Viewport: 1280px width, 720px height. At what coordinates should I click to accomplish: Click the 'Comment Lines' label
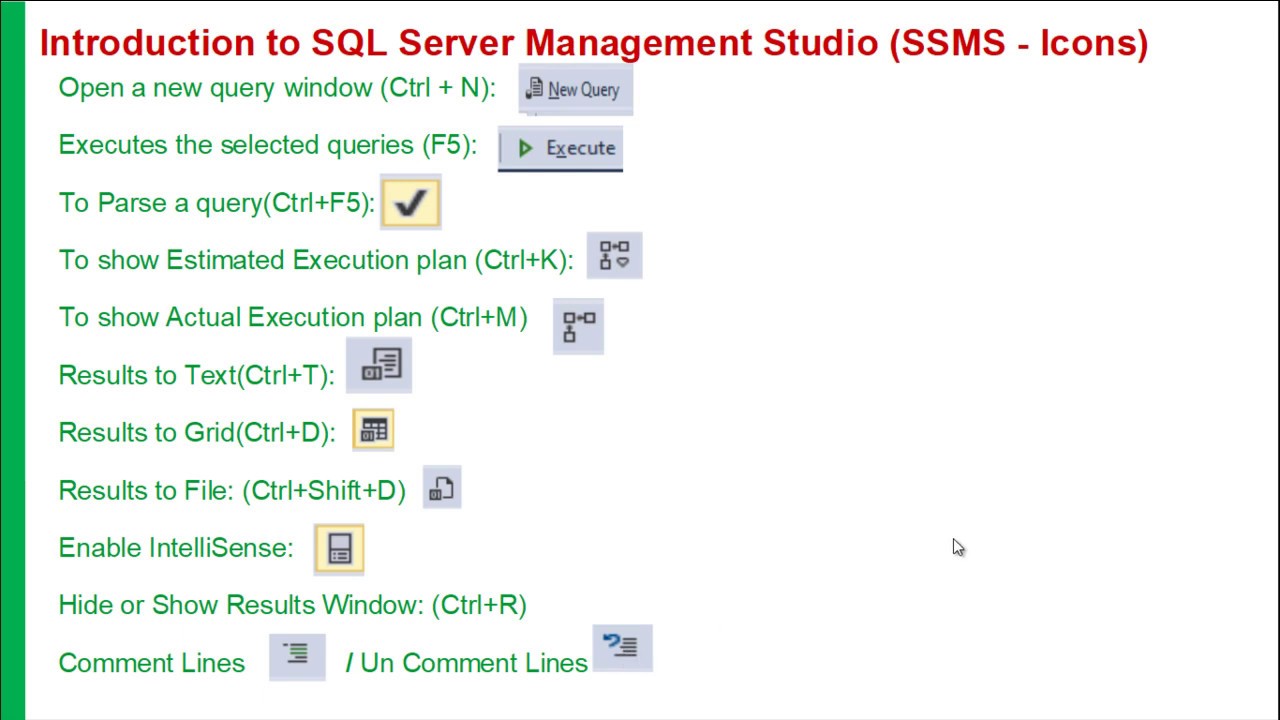coord(152,663)
